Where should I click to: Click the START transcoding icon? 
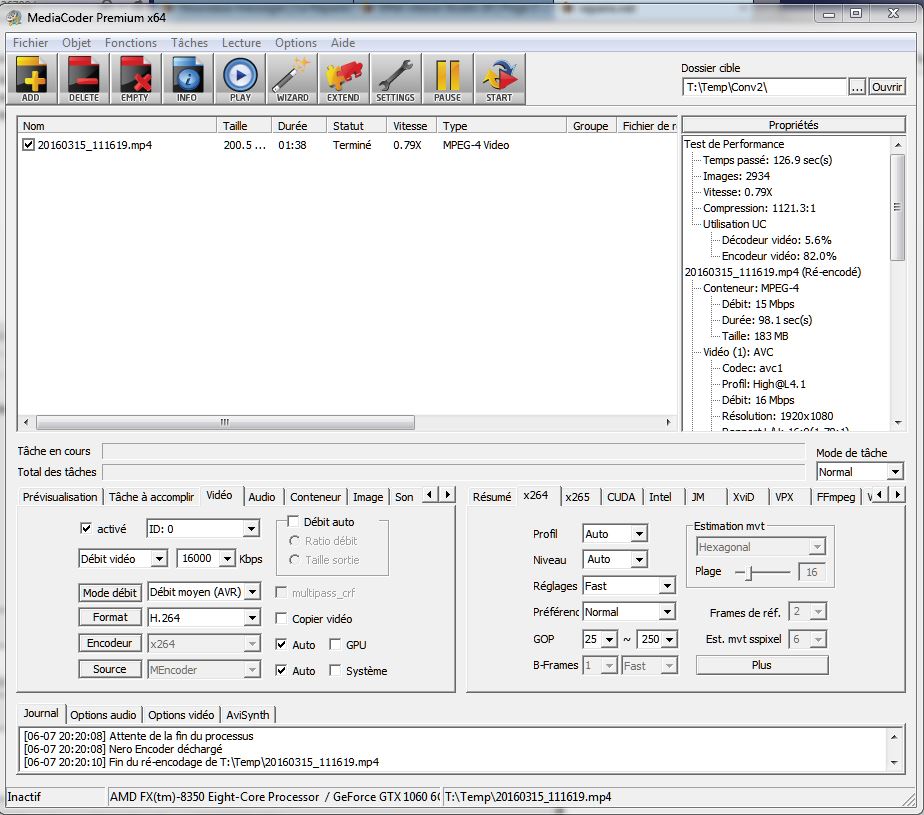coord(499,79)
